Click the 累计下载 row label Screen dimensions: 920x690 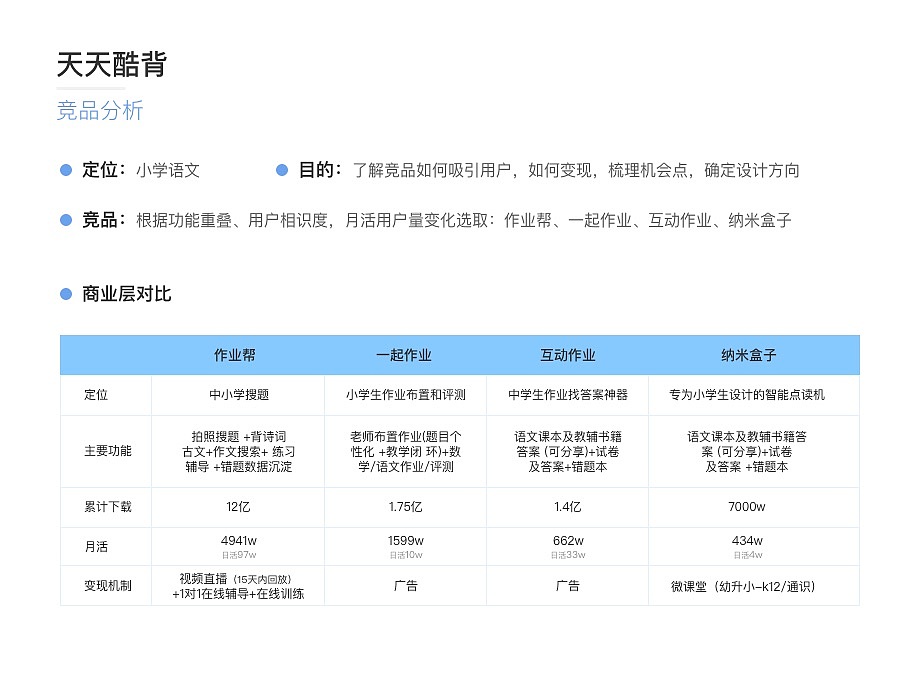108,506
